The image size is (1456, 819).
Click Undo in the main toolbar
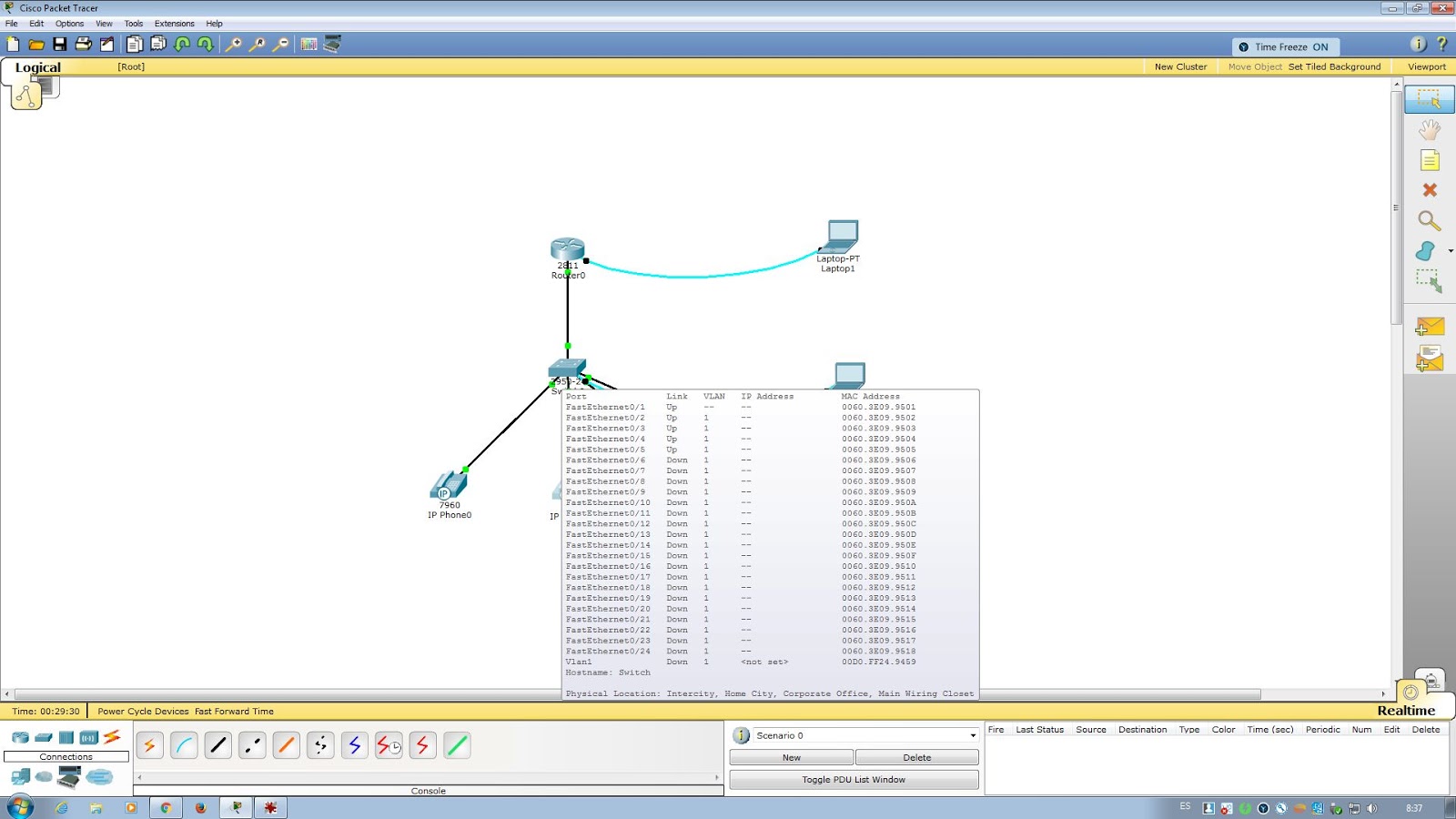coord(182,43)
